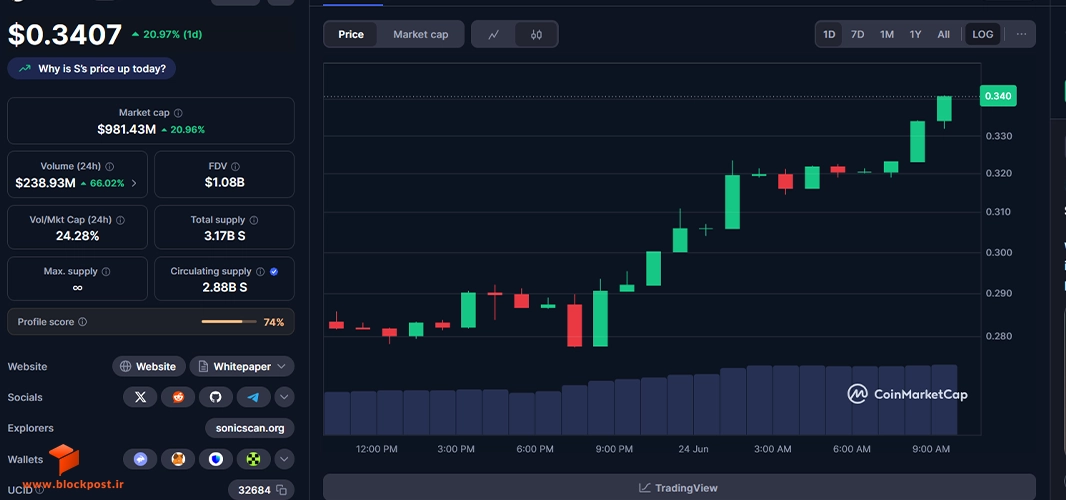Open the sonicscan.org explorer link

[x=250, y=429]
